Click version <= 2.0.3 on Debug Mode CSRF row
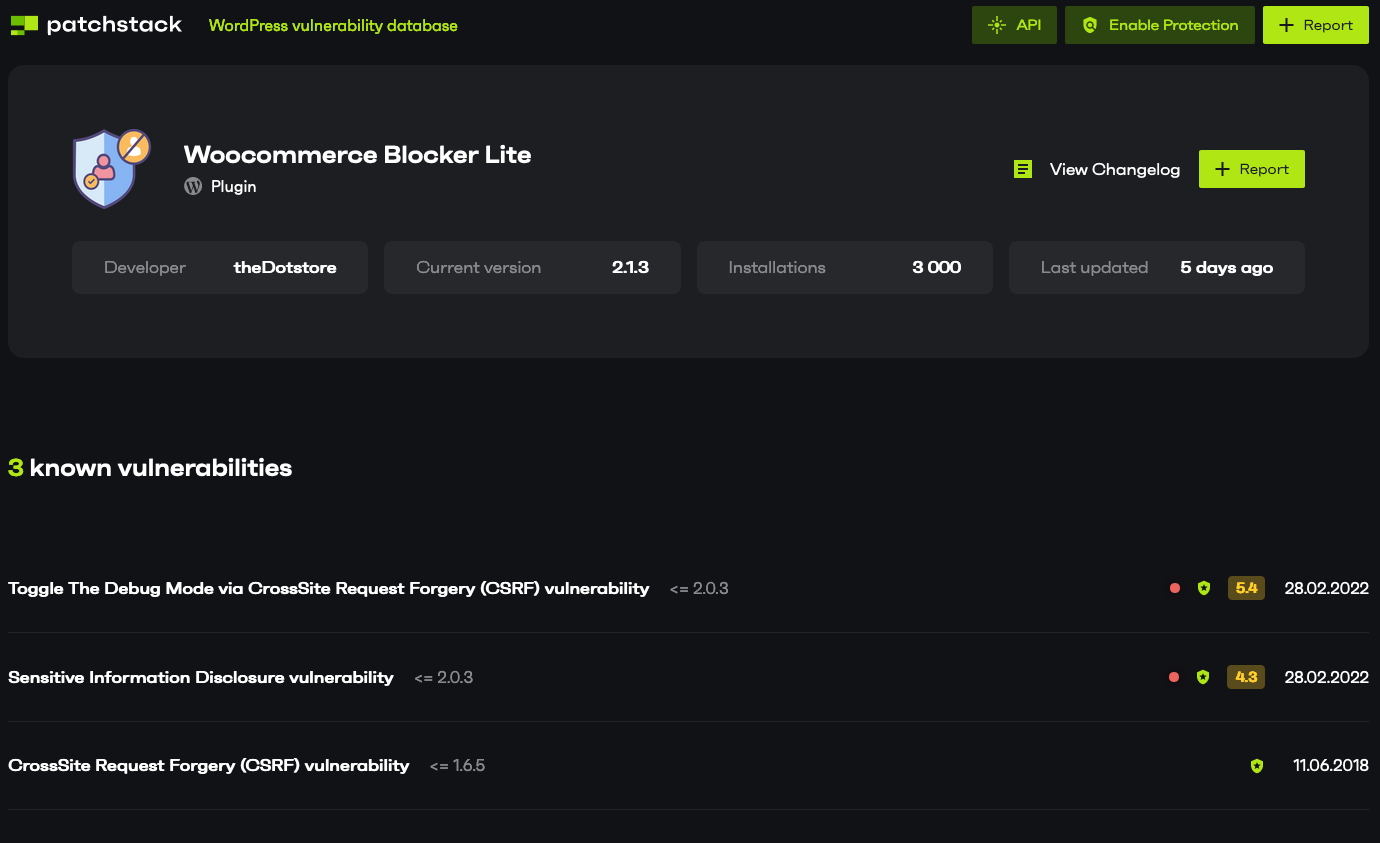This screenshot has height=843, width=1380. pos(699,588)
